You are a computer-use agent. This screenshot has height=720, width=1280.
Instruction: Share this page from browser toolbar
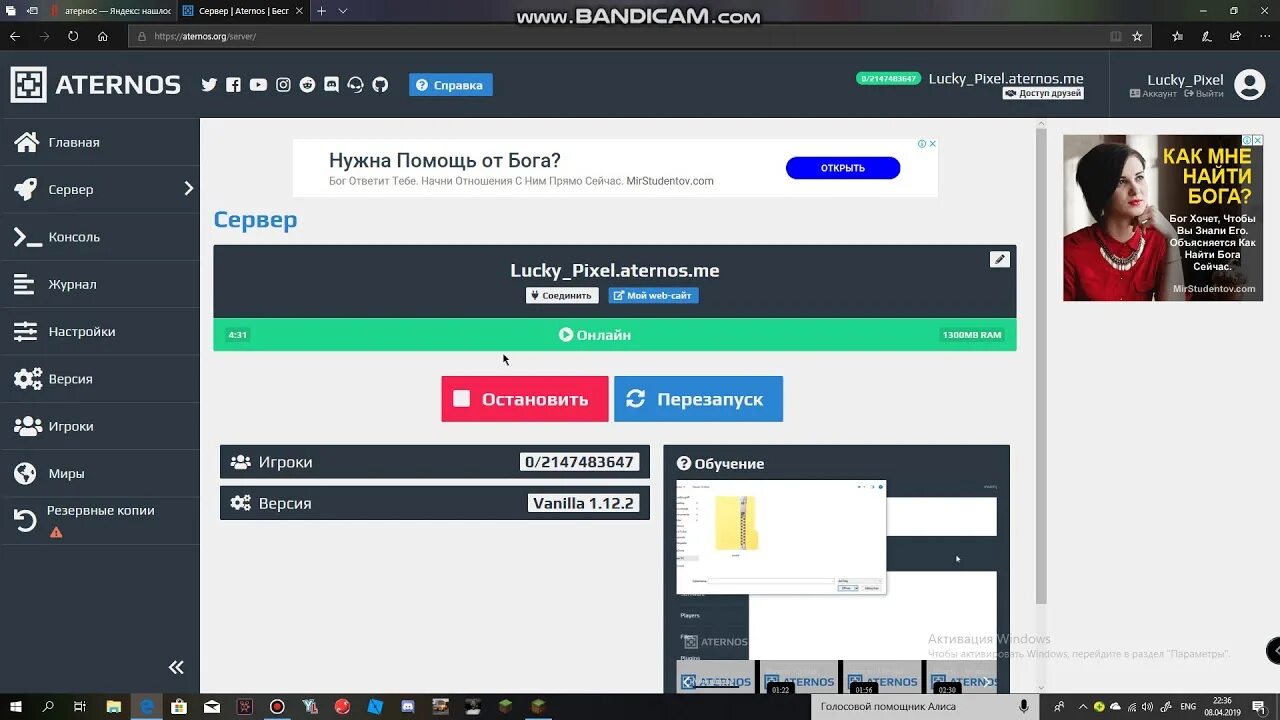click(1235, 36)
